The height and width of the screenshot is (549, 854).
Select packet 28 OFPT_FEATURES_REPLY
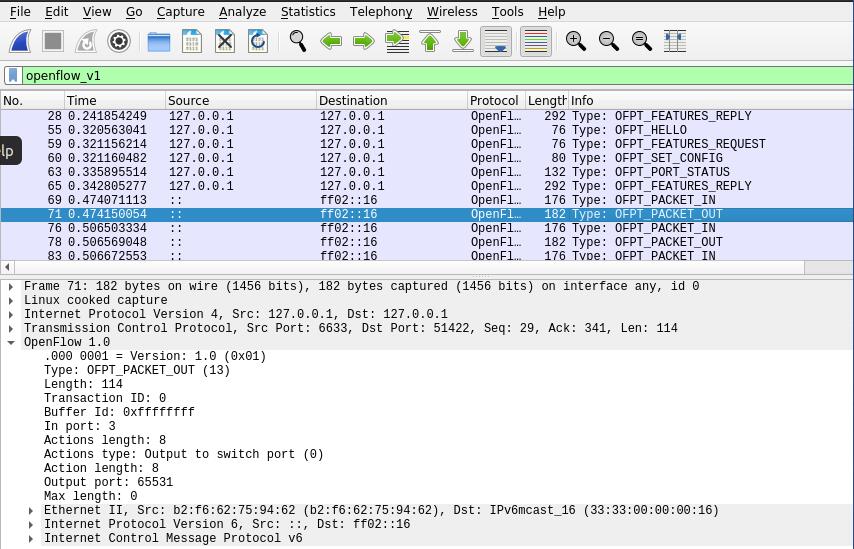427,116
